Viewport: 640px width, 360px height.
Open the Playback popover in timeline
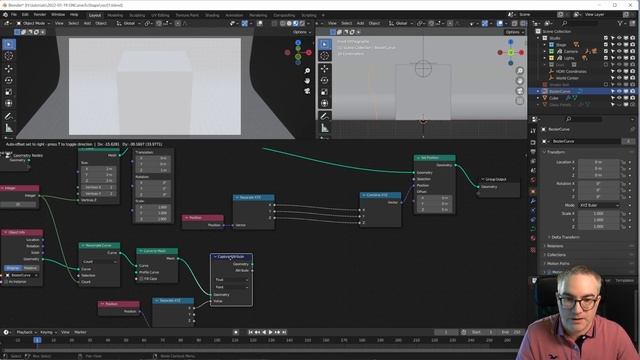coord(26,332)
